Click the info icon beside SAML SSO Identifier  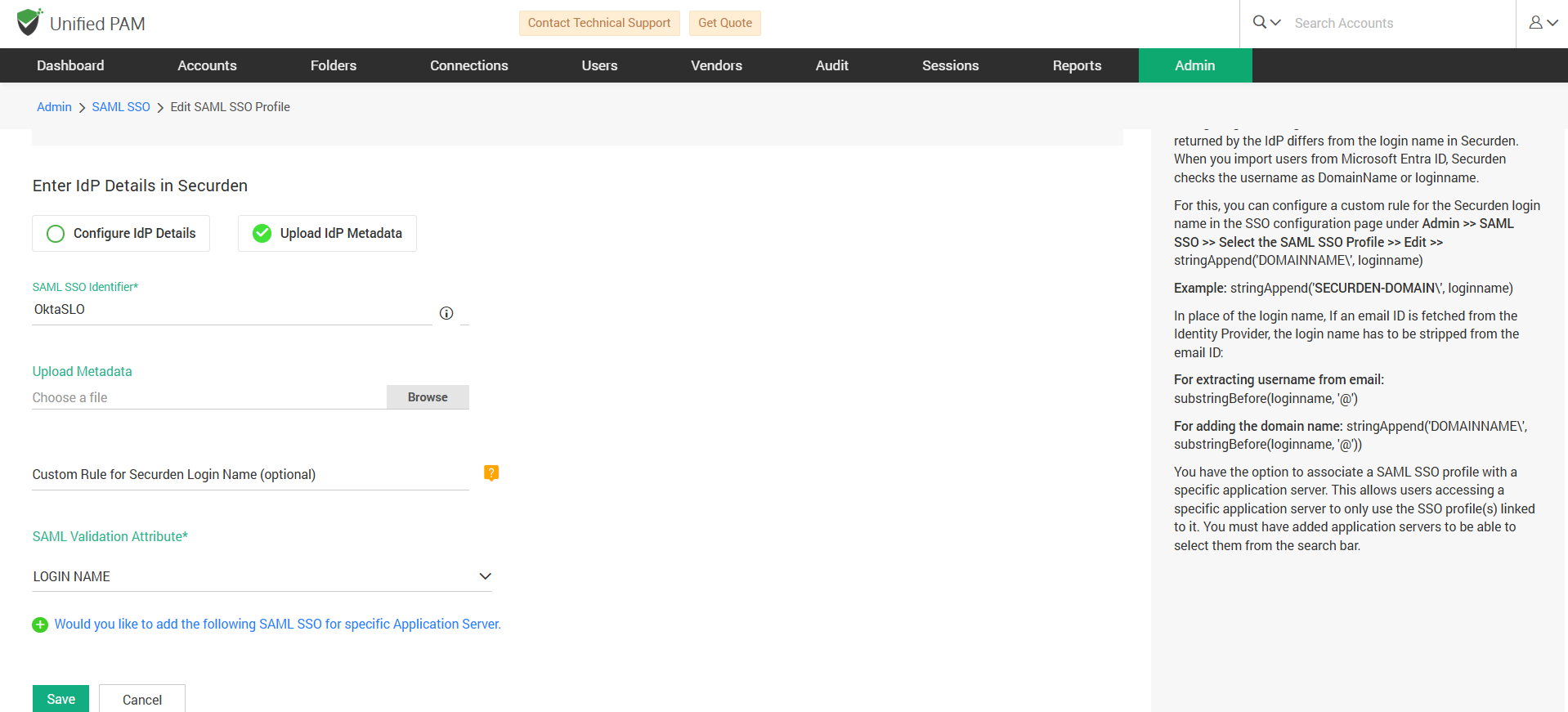click(x=446, y=313)
